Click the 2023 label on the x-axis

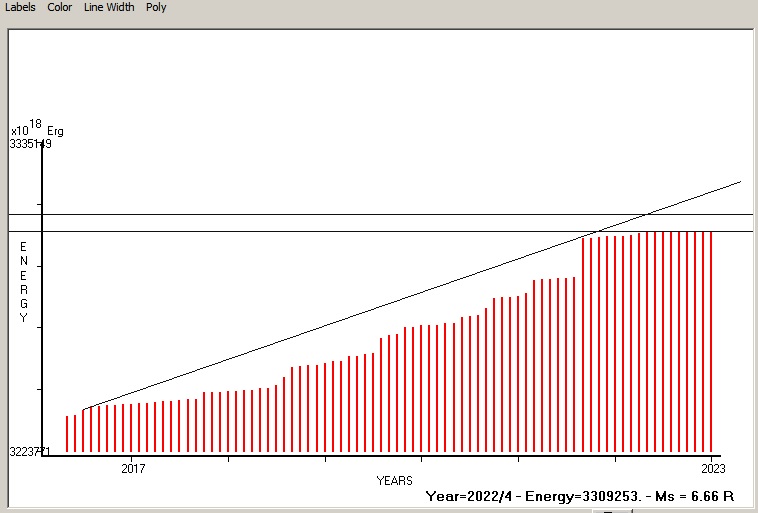pos(712,467)
